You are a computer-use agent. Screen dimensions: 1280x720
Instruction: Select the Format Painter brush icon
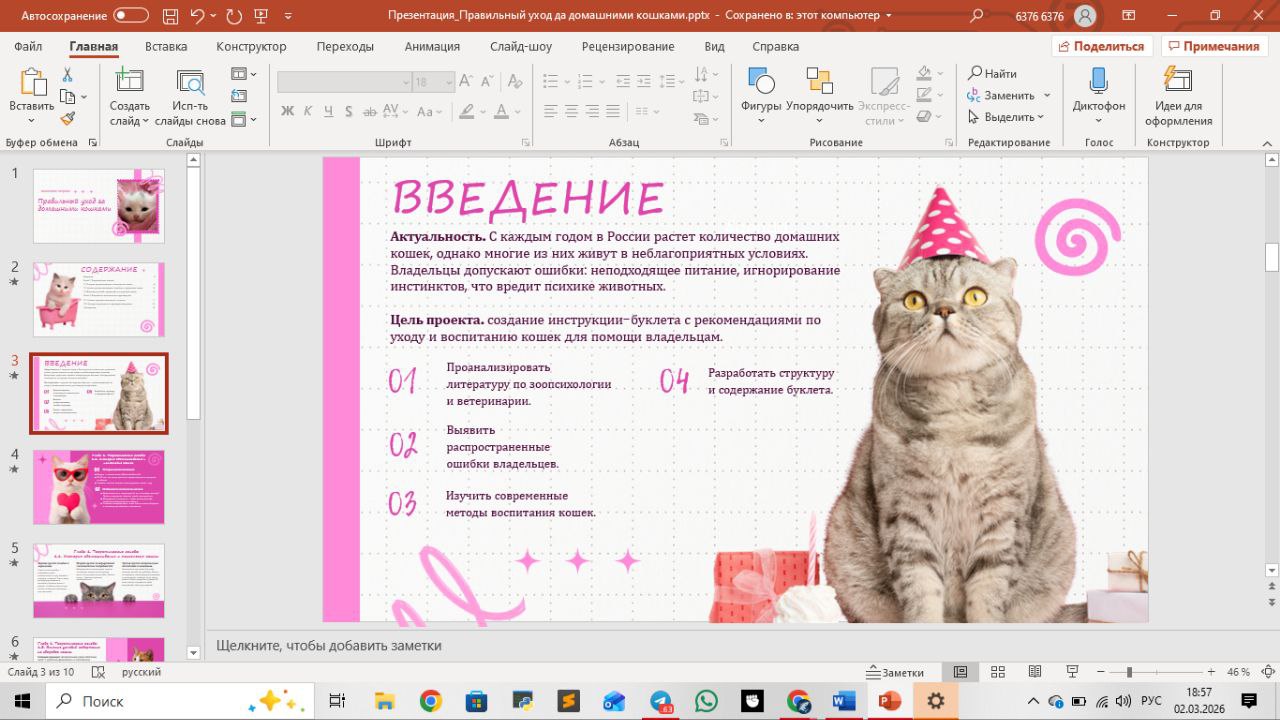coord(67,118)
